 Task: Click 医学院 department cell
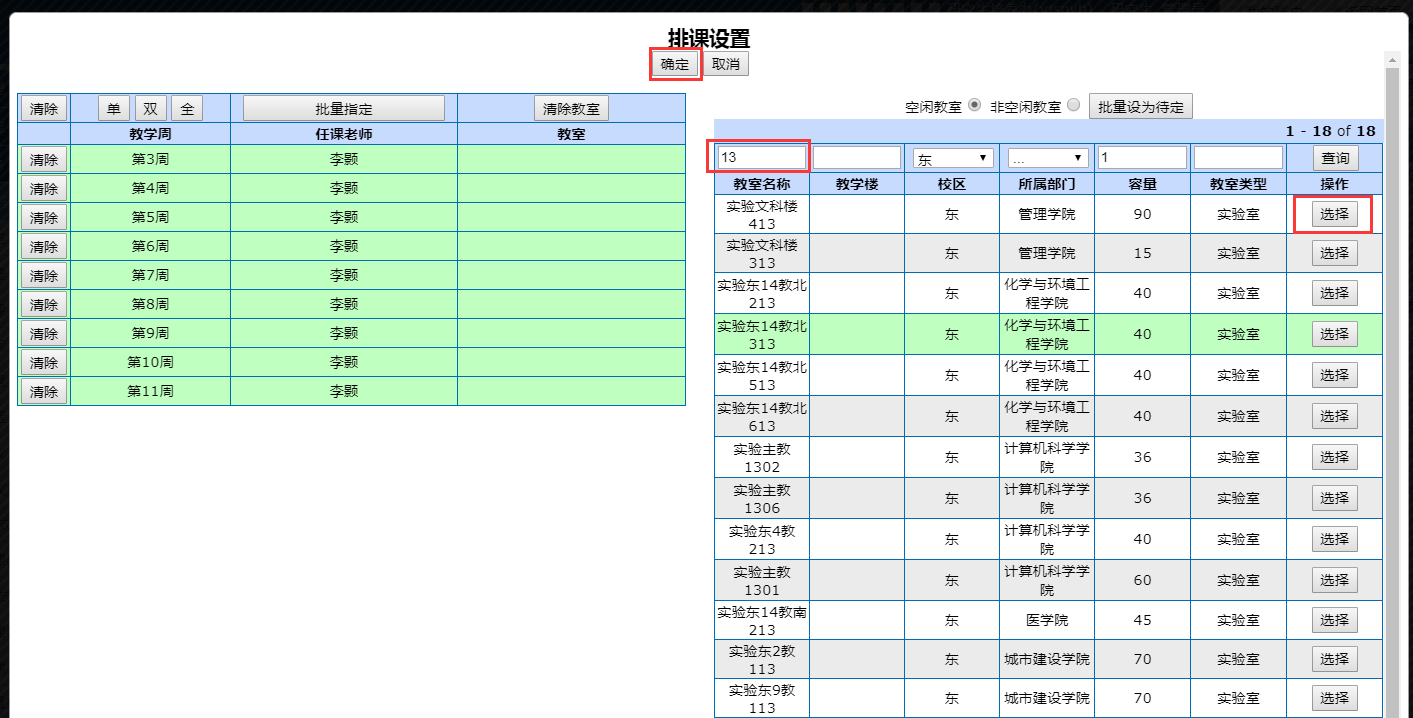pos(1047,620)
